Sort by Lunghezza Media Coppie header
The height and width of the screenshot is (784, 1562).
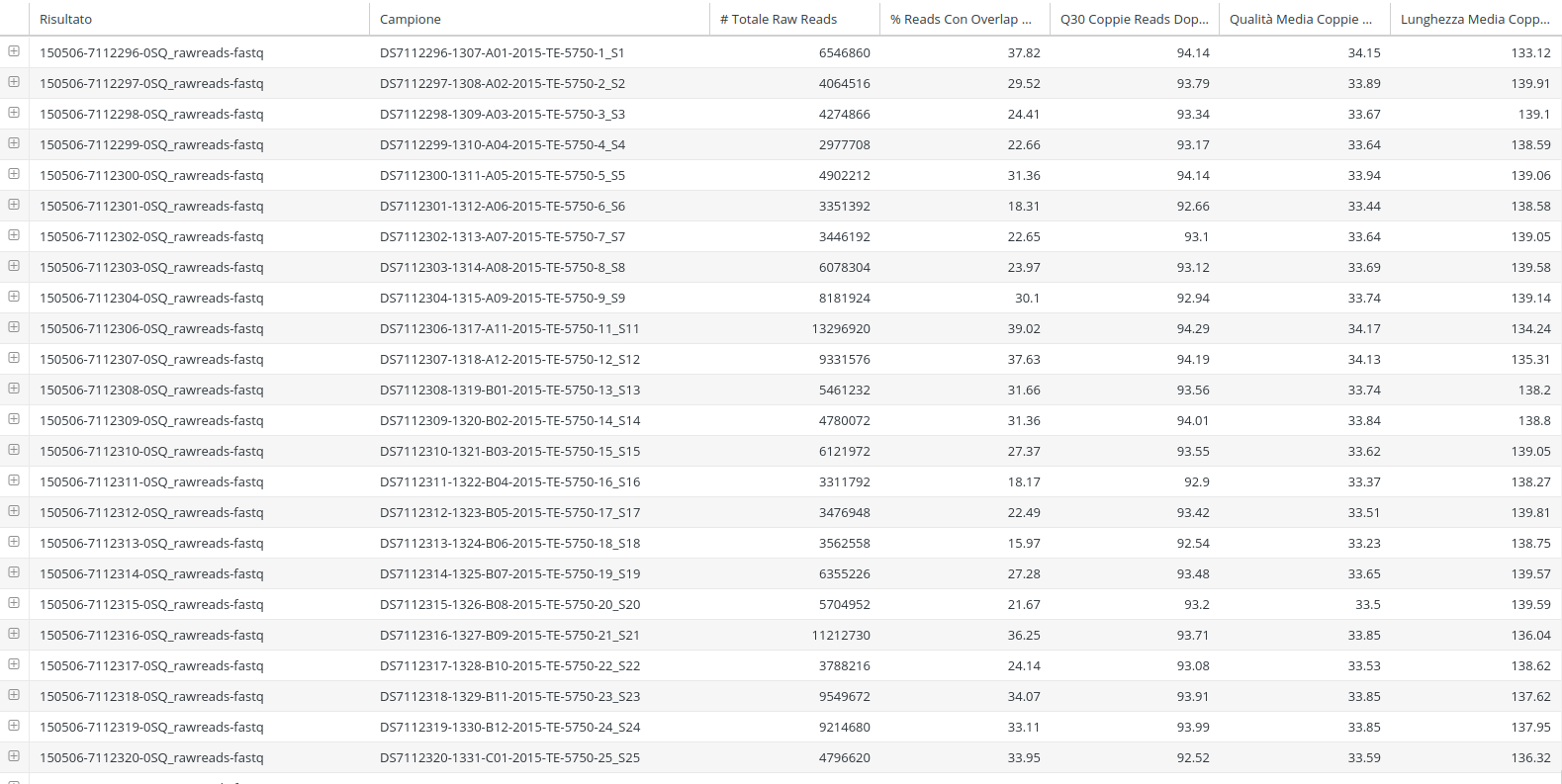(1474, 19)
